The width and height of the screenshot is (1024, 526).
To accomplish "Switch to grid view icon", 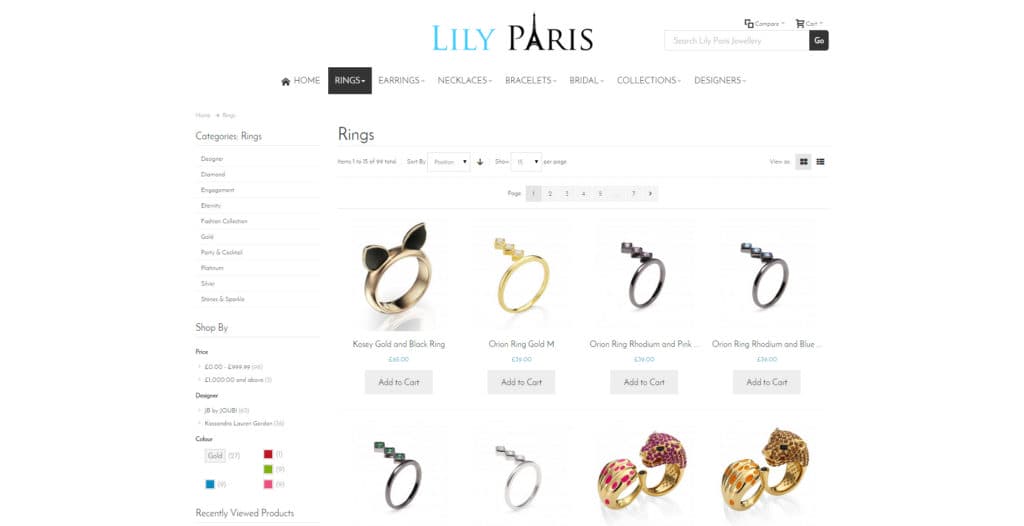I will coord(803,161).
